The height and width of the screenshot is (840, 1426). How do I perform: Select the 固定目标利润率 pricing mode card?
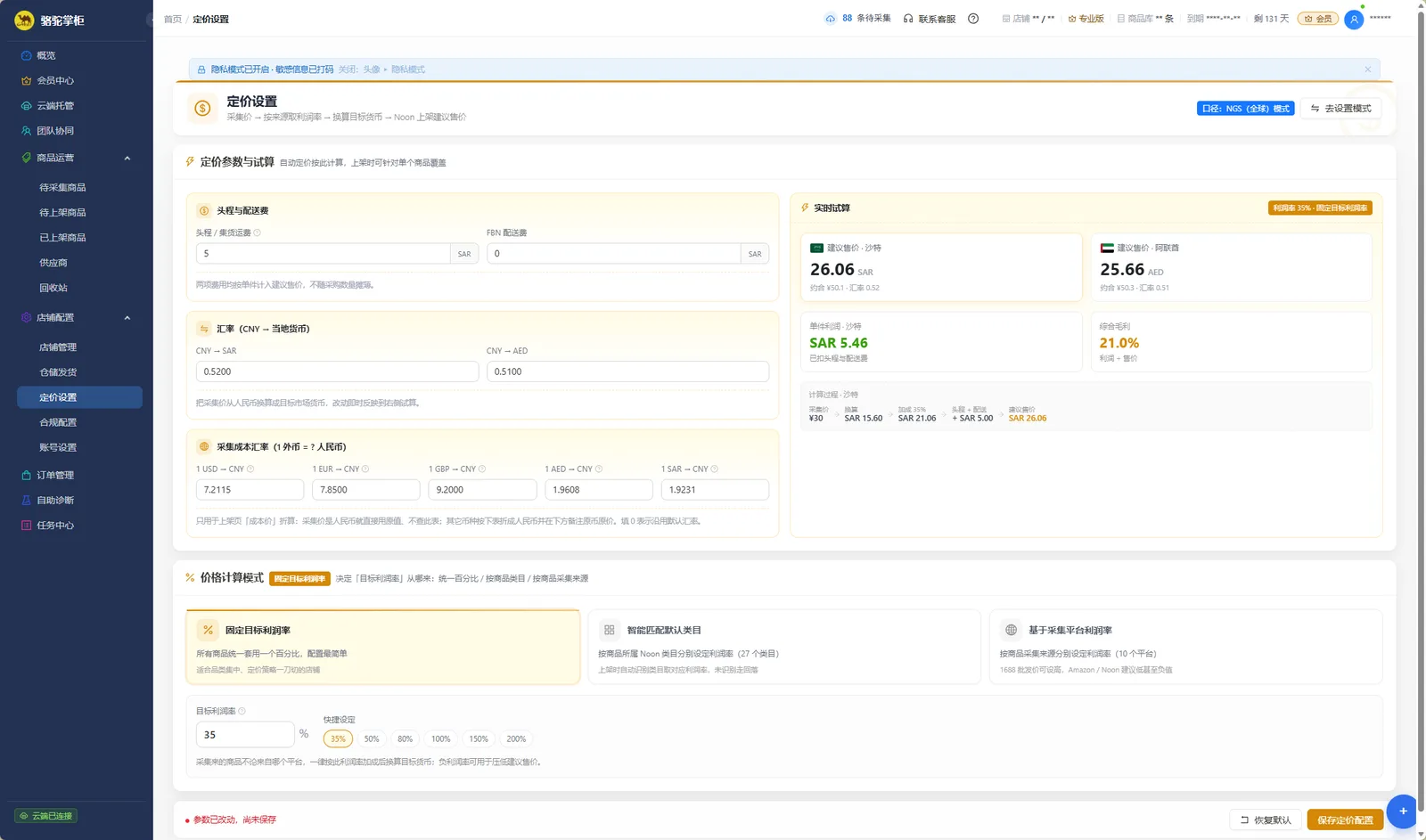(x=383, y=648)
